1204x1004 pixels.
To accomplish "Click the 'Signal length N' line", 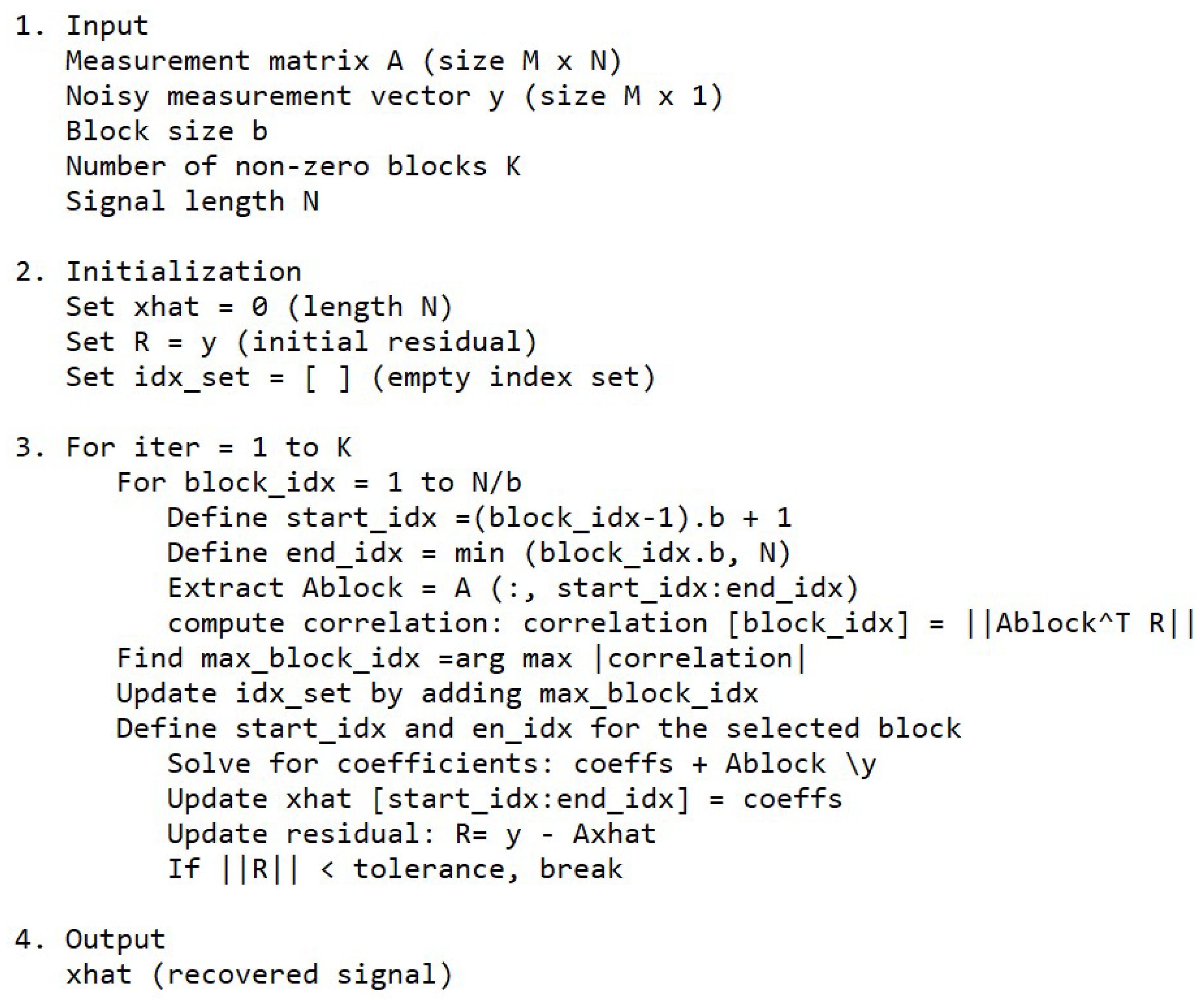I will (192, 201).
